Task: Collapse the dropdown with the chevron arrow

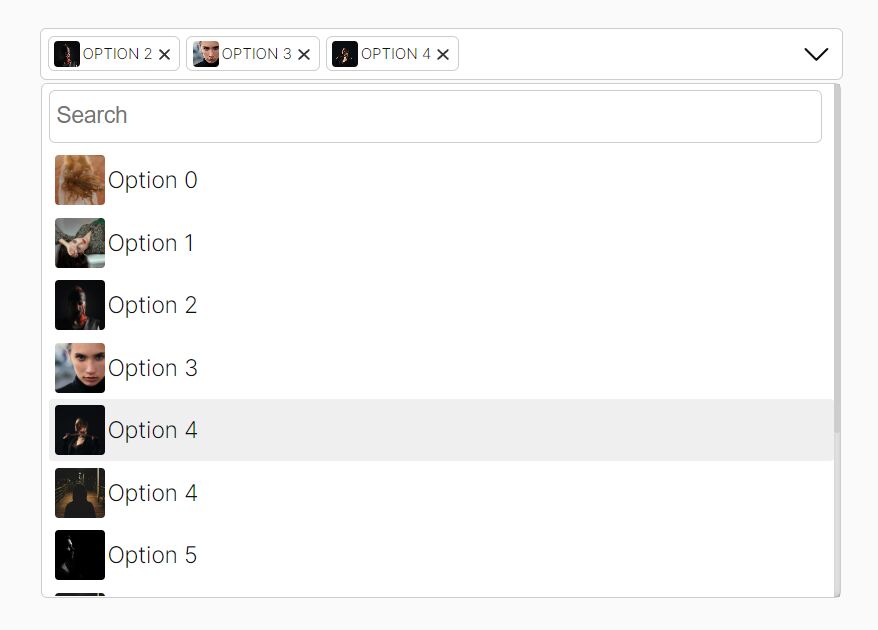Action: point(814,55)
